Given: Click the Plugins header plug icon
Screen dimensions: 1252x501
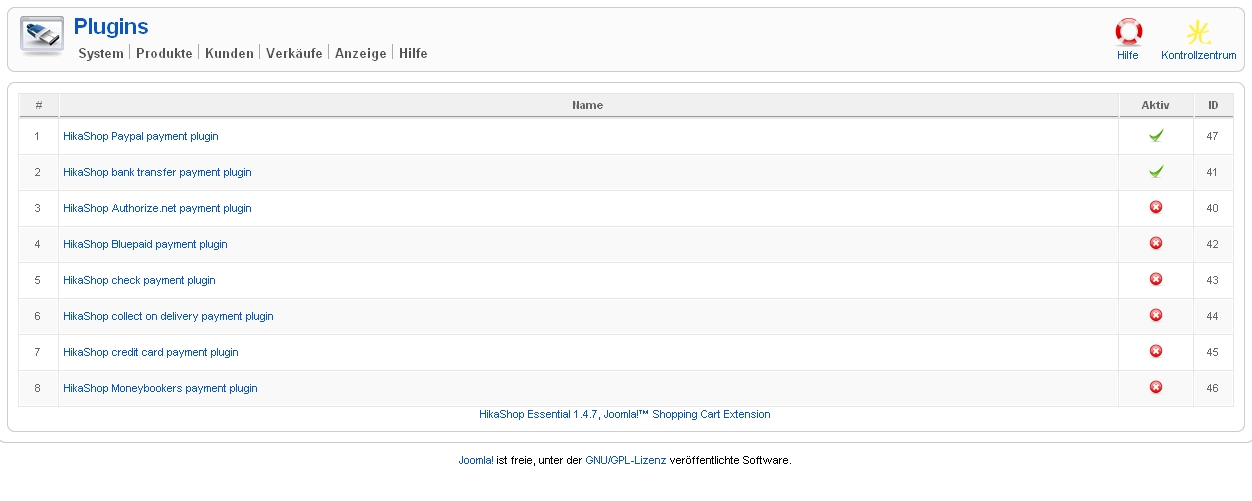Looking at the screenshot, I should (42, 36).
